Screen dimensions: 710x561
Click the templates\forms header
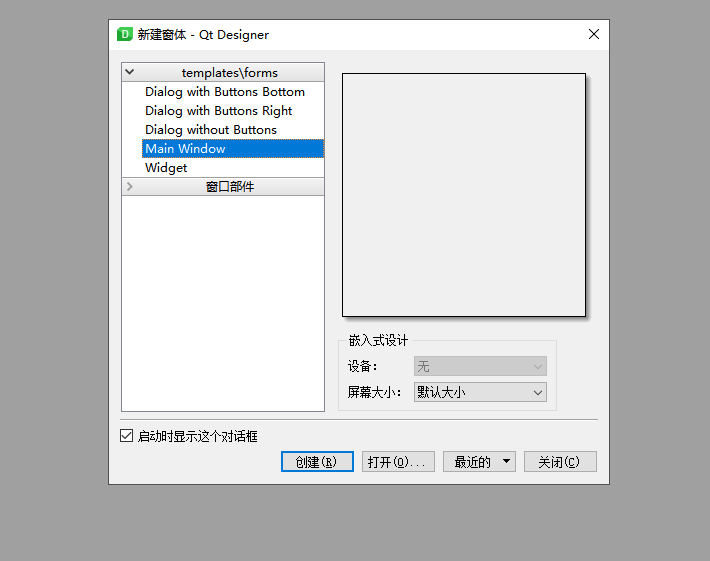click(229, 72)
